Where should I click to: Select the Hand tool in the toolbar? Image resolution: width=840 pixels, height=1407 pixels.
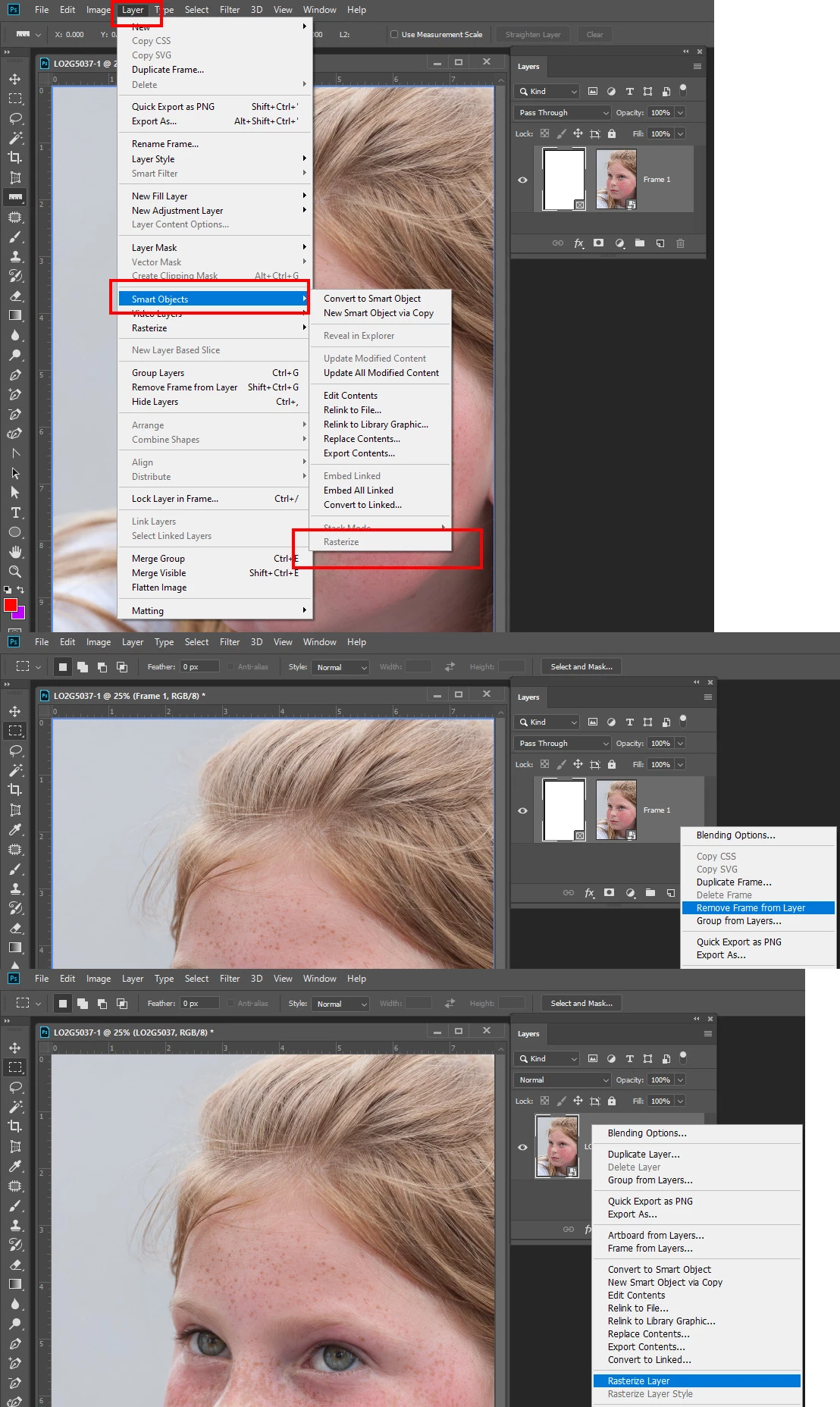click(x=15, y=552)
